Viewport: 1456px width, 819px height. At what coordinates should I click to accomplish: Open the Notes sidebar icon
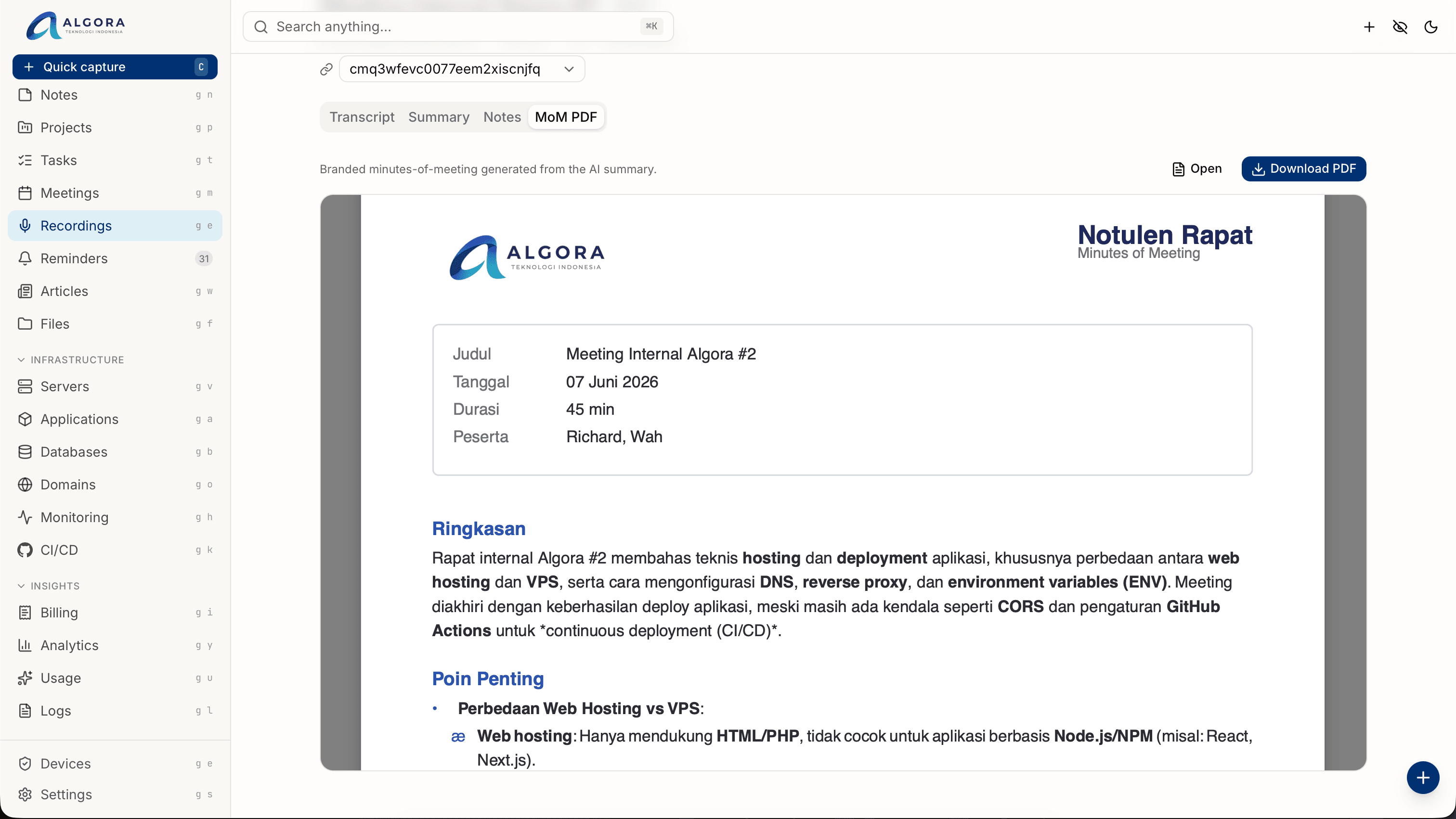pos(25,95)
